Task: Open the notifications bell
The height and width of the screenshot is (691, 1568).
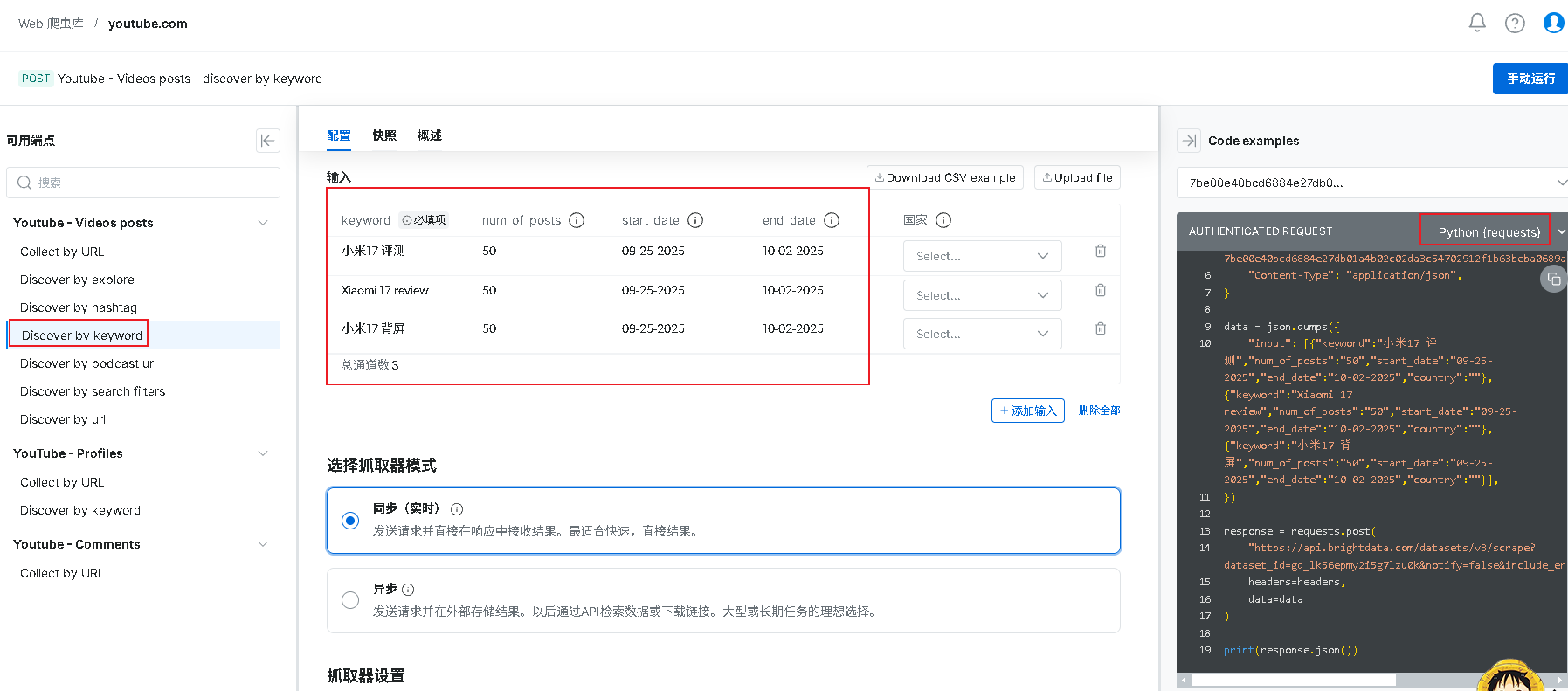Action: 1477,23
